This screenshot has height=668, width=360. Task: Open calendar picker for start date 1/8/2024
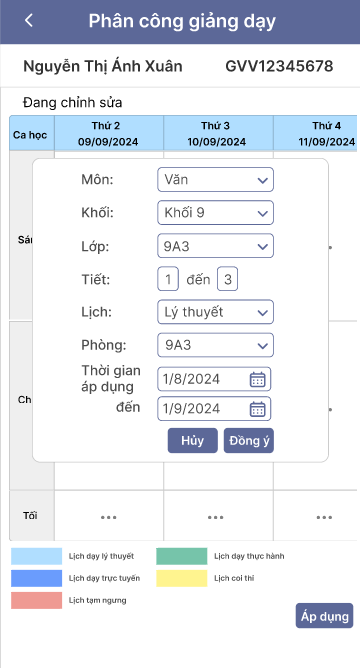pos(257,379)
